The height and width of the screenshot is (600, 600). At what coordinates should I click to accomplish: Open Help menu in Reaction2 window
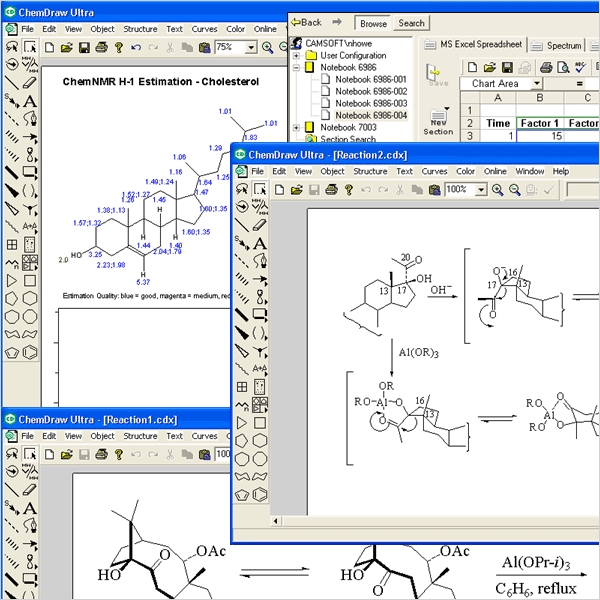pos(561,171)
